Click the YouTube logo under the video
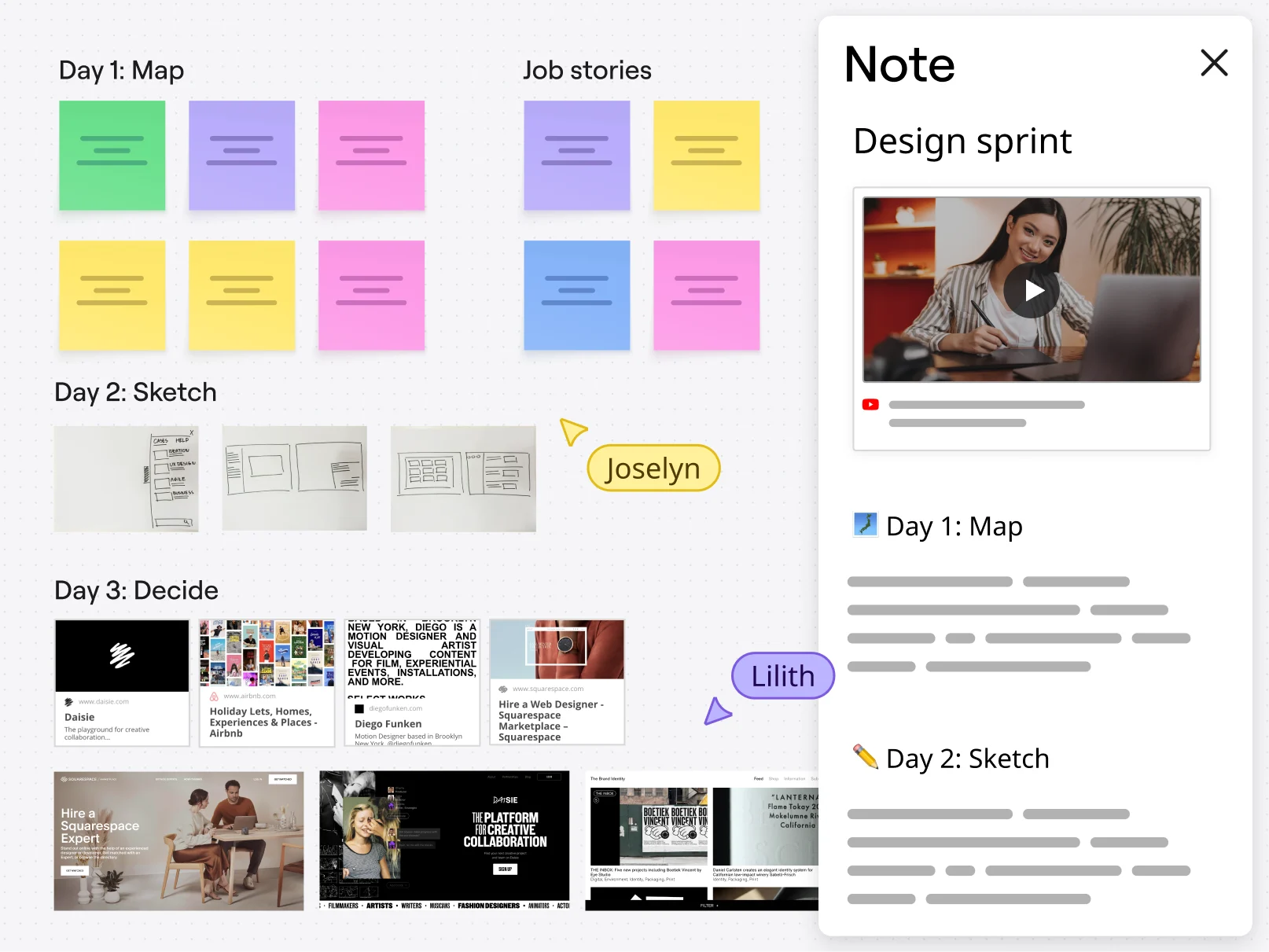Screen dimensions: 1269x952 coord(870,405)
